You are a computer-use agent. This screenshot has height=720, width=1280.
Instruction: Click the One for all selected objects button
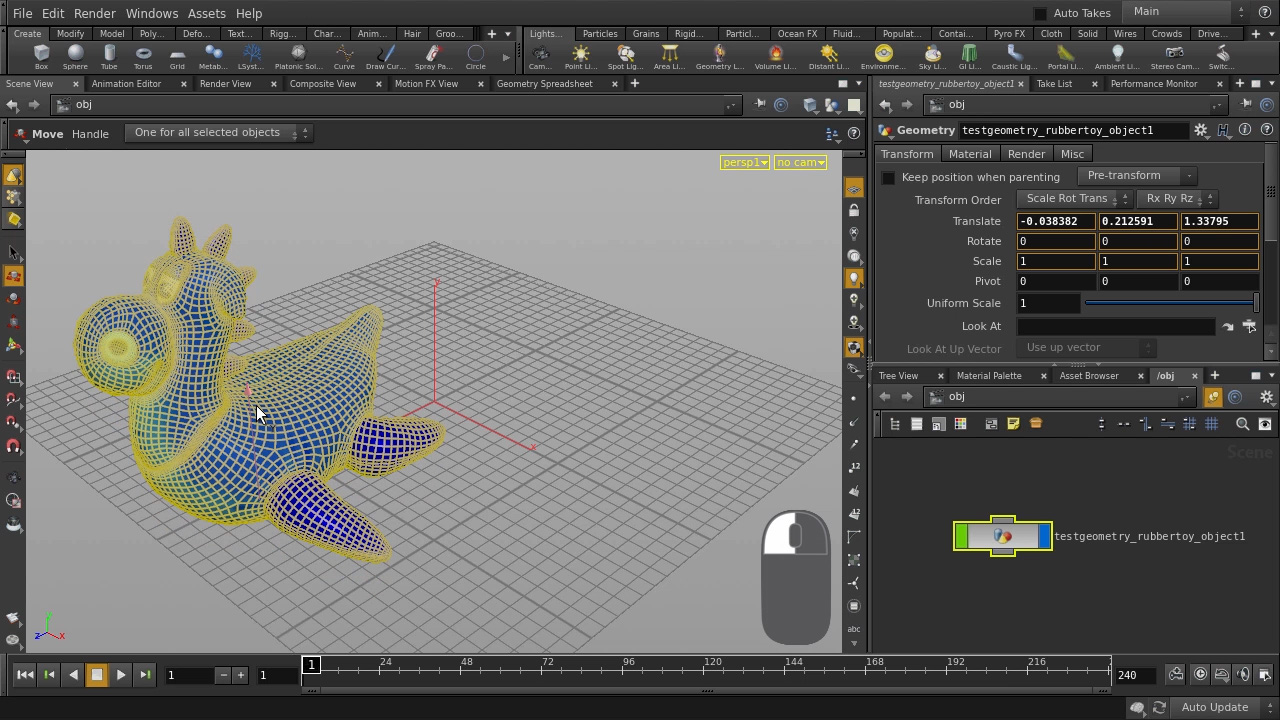(x=207, y=132)
